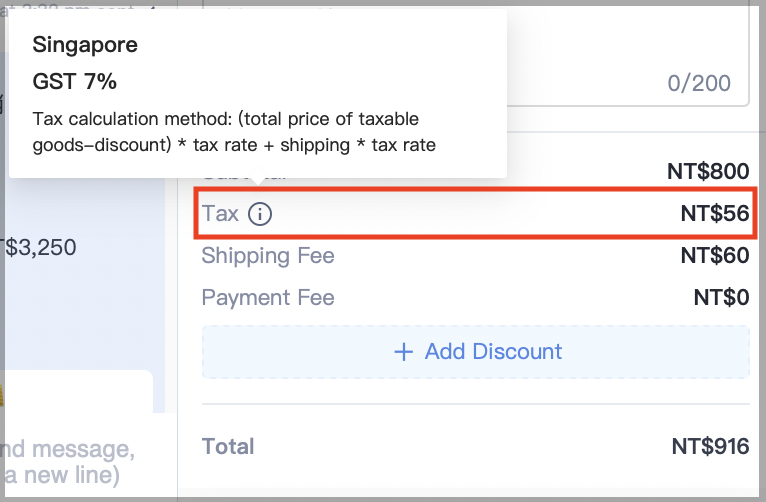This screenshot has height=502, width=766.
Task: Click the white chat bubble on the left
Action: 77,391
